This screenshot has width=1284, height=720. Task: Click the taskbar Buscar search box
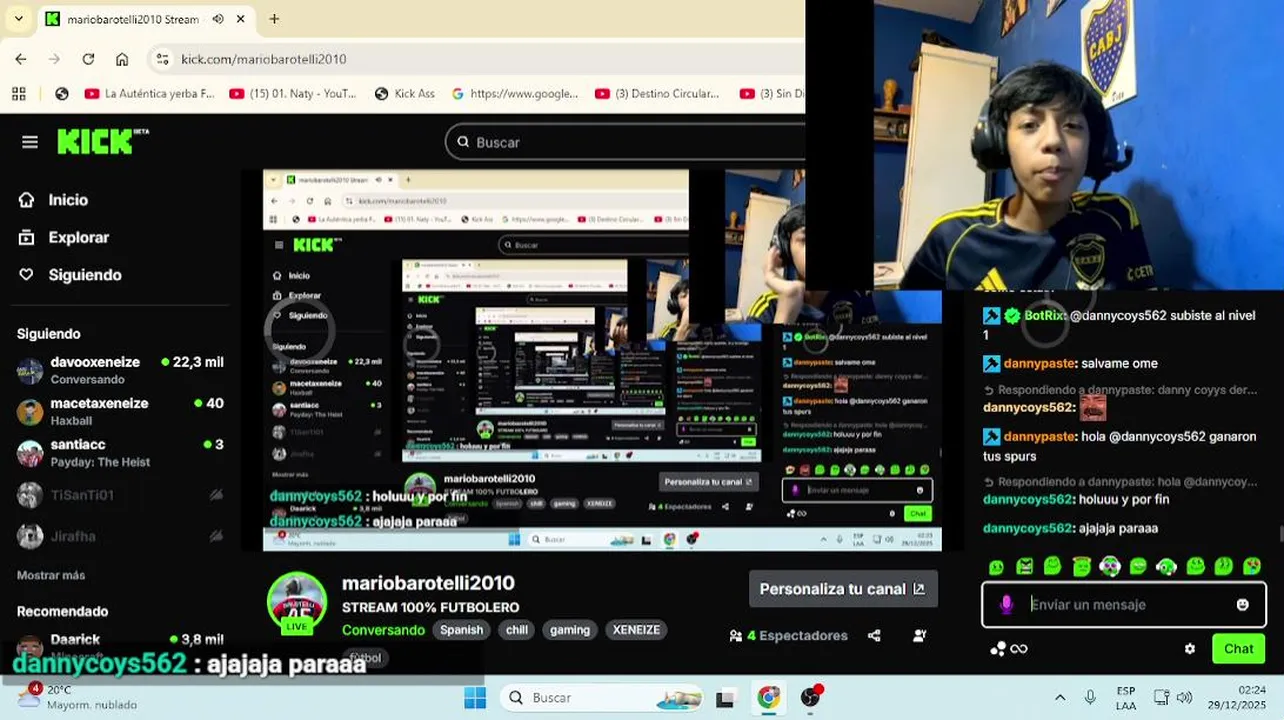pyautogui.click(x=600, y=697)
